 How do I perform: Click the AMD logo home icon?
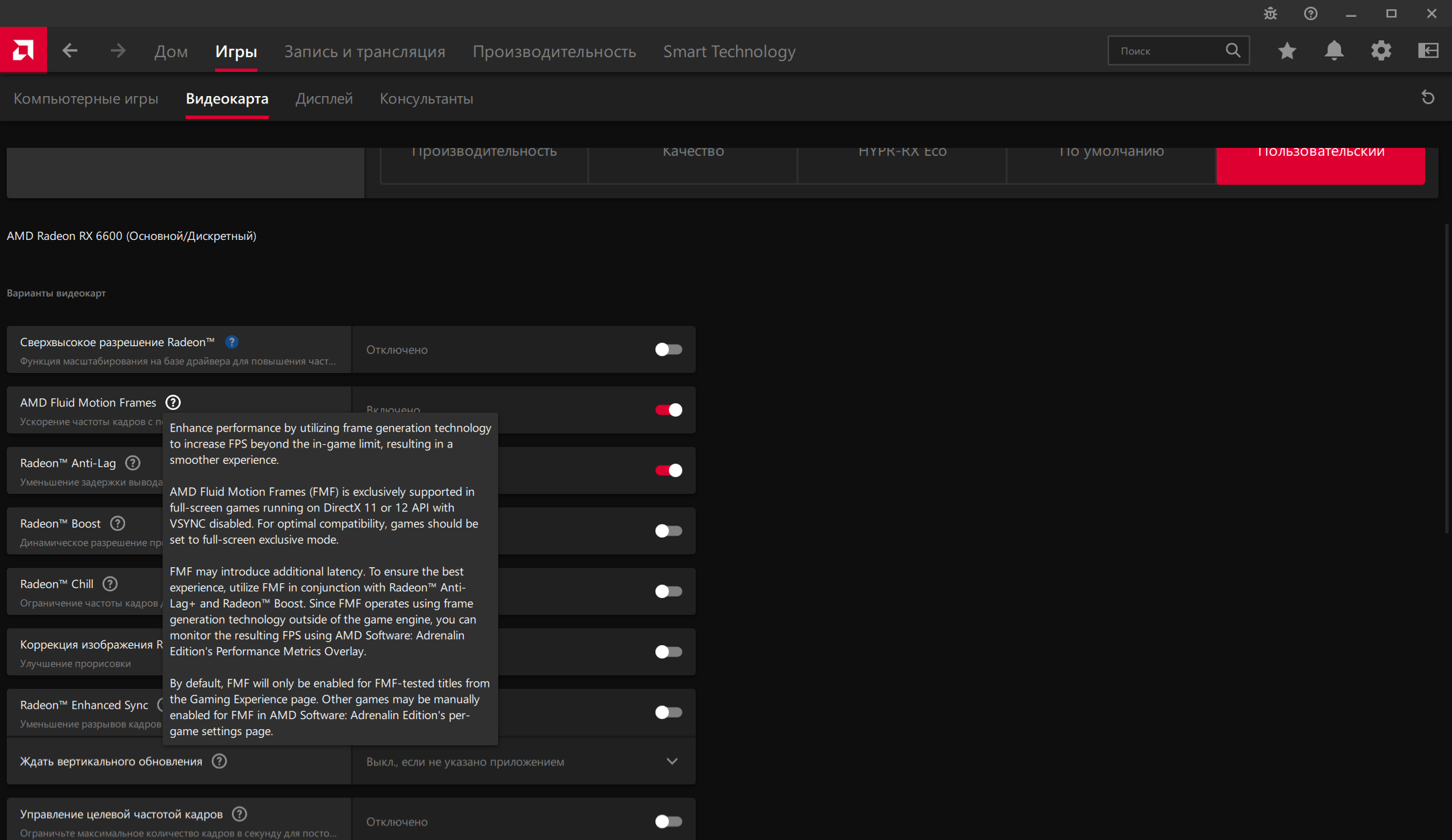coord(24,50)
